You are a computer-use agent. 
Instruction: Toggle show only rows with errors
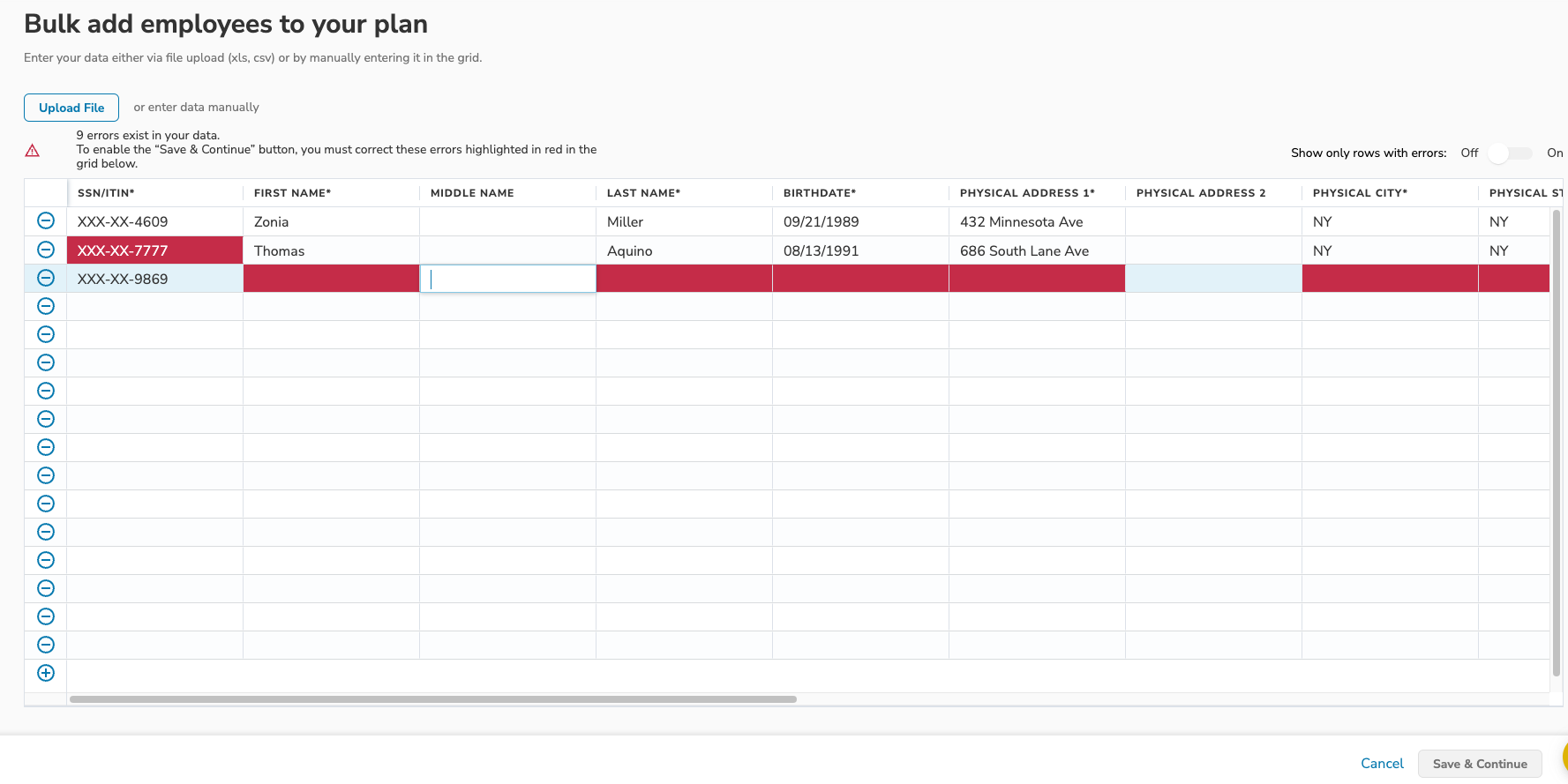point(1509,153)
